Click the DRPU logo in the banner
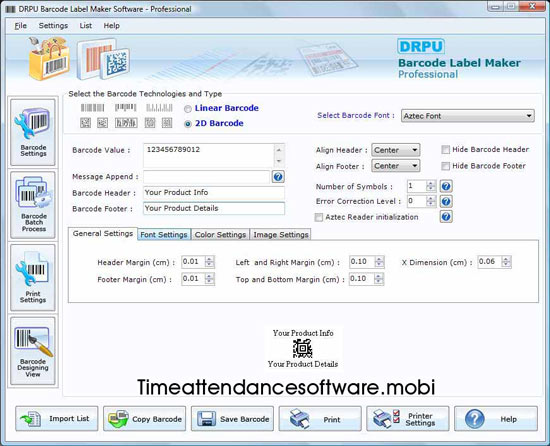 pyautogui.click(x=421, y=46)
